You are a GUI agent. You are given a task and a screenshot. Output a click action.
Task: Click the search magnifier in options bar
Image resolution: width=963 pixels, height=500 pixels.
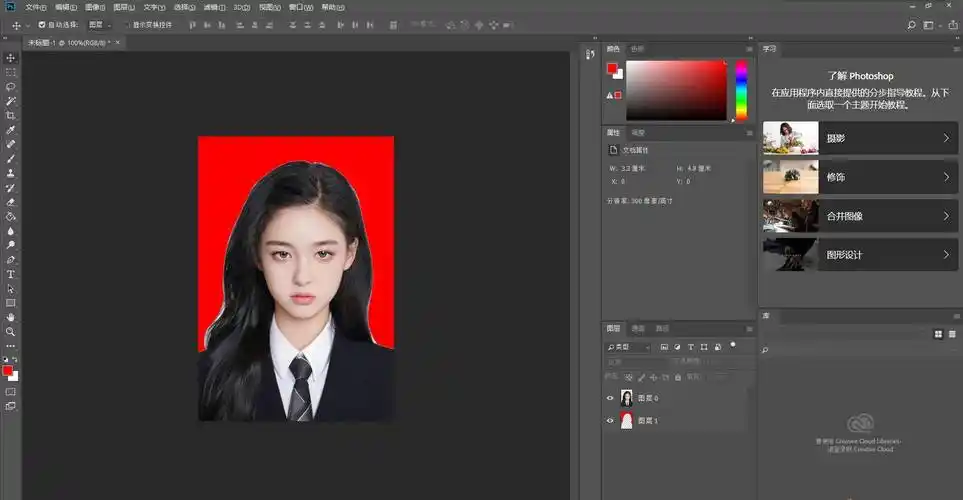[911, 25]
